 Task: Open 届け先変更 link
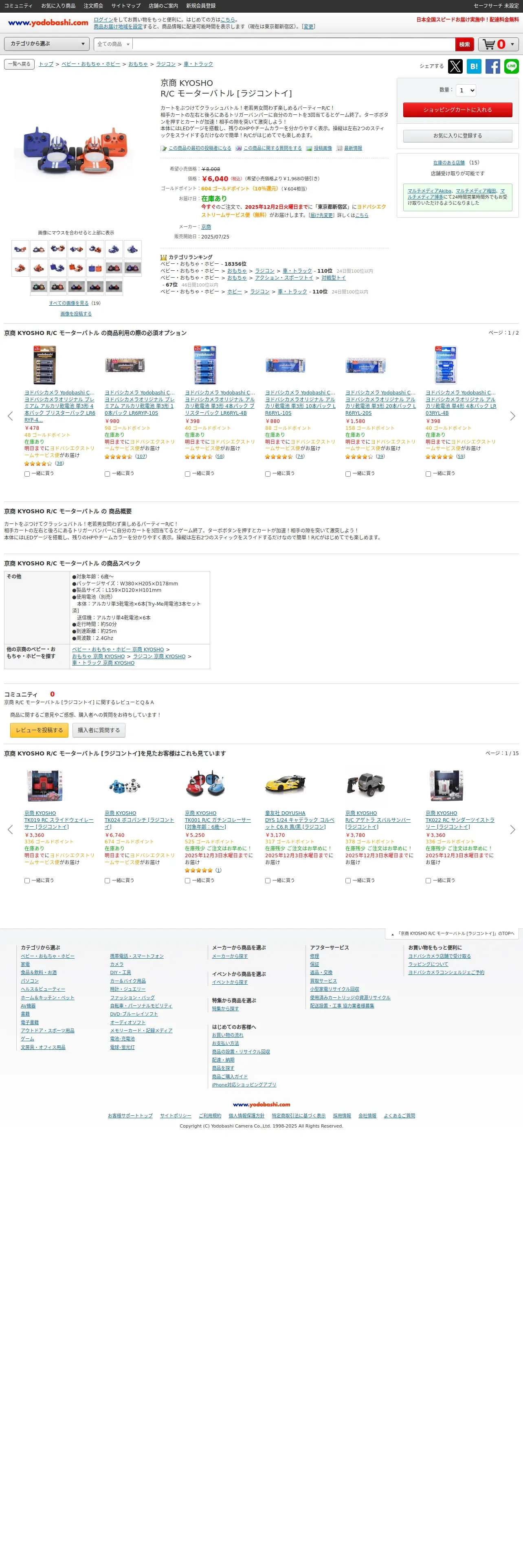pos(322,215)
